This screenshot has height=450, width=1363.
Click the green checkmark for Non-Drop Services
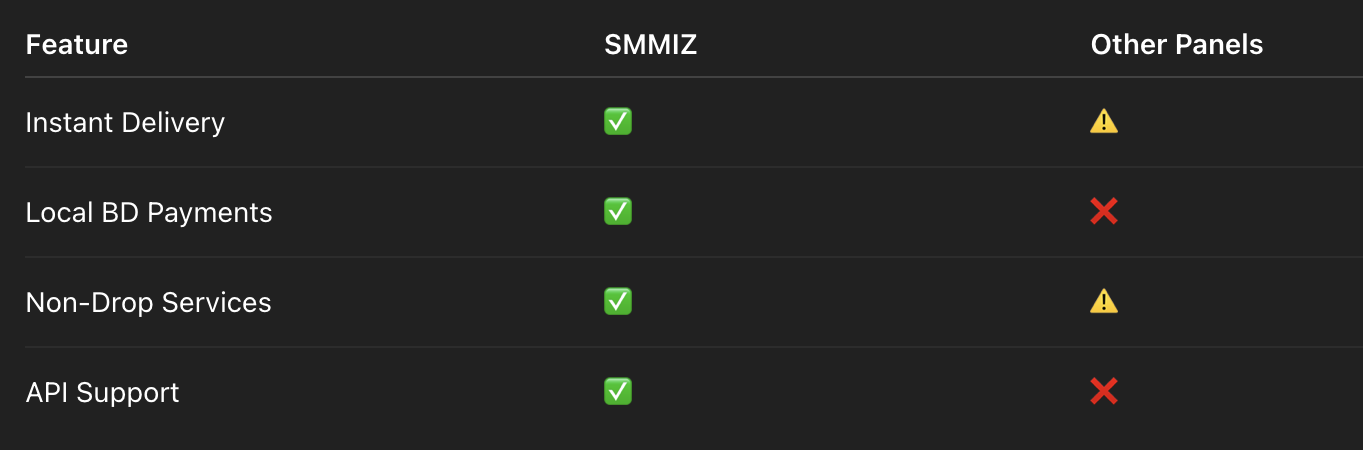pos(618,302)
